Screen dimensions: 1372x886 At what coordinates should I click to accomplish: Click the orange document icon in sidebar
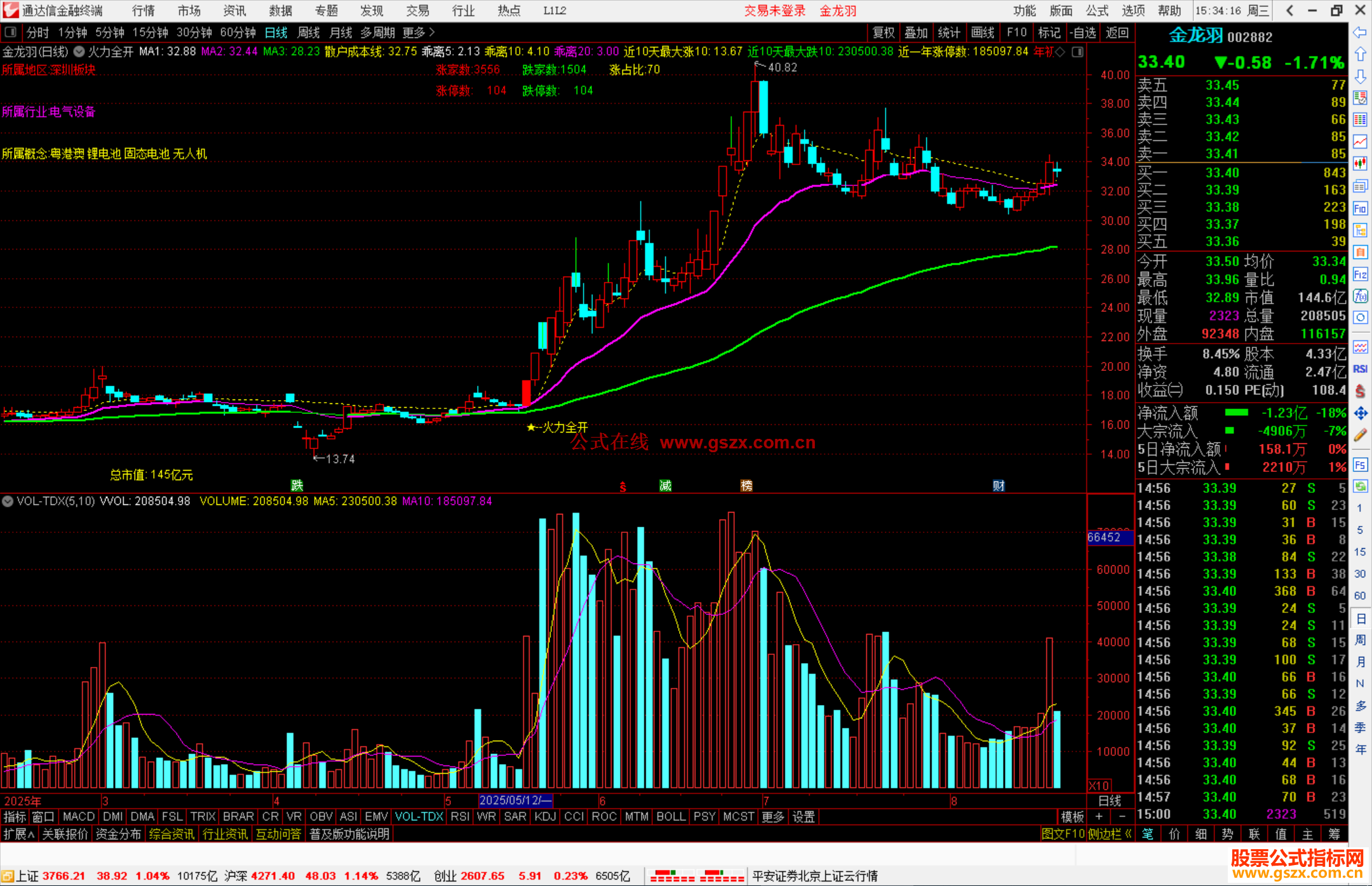[1360, 252]
